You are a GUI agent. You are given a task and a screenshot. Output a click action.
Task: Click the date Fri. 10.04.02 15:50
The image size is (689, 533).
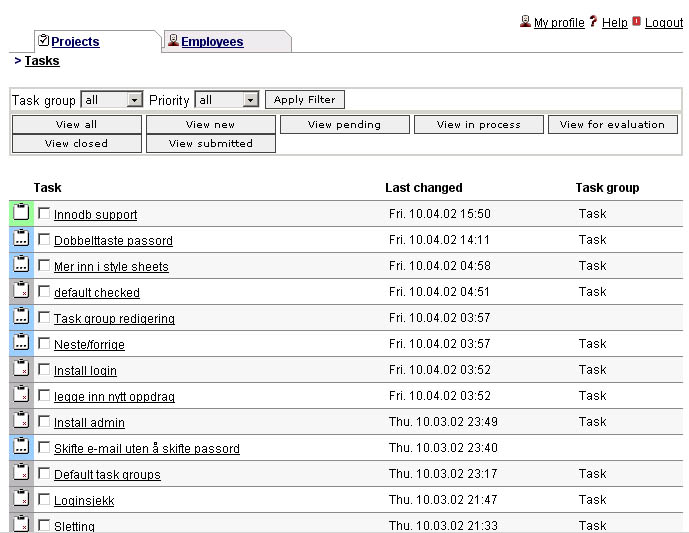coord(439,214)
